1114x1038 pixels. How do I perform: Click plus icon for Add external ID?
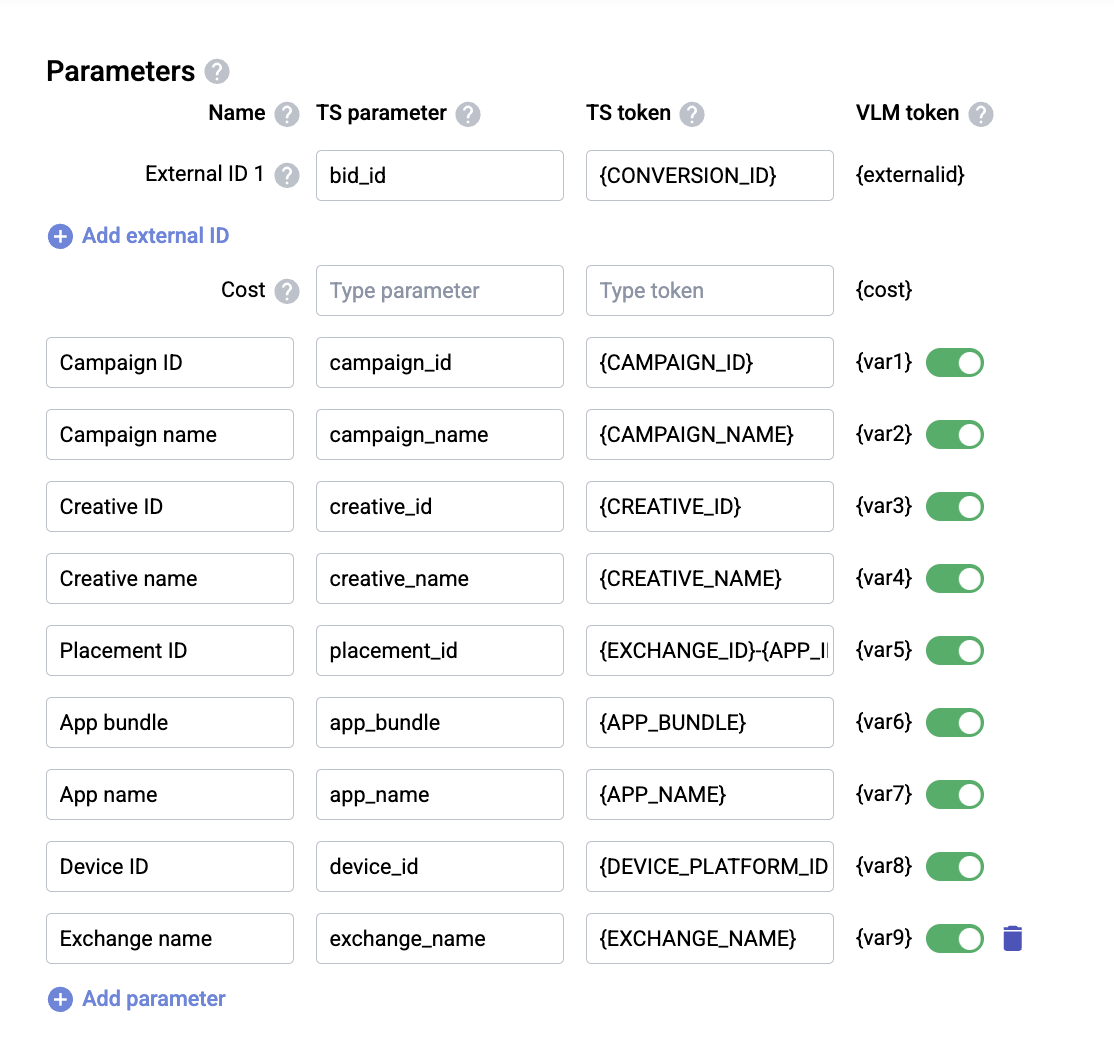pyautogui.click(x=61, y=236)
